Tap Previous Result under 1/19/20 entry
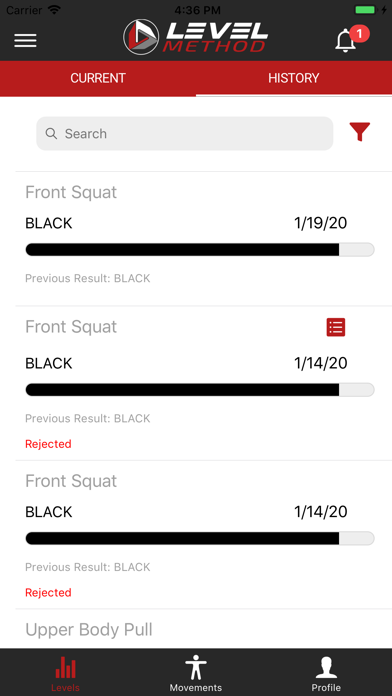Viewport: 392px width, 696px height. click(87, 278)
